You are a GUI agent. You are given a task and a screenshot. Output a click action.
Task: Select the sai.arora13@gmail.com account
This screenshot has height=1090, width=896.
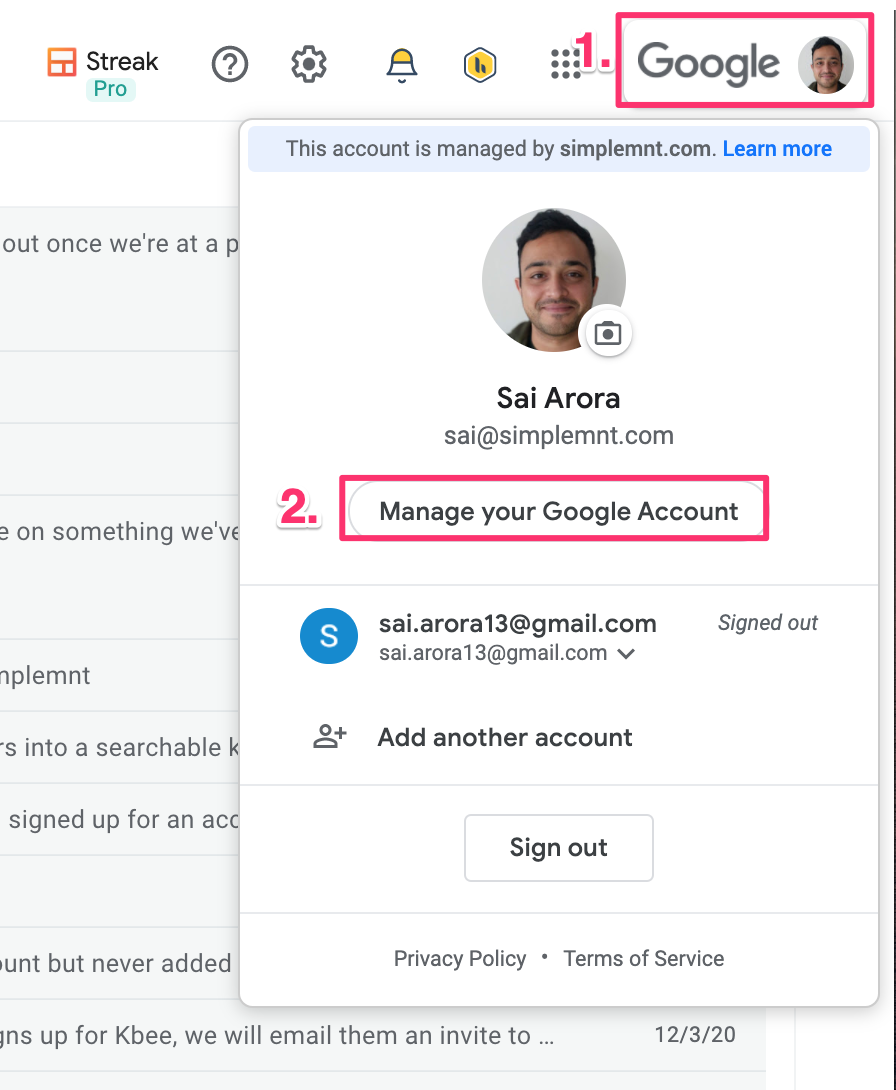pyautogui.click(x=559, y=637)
